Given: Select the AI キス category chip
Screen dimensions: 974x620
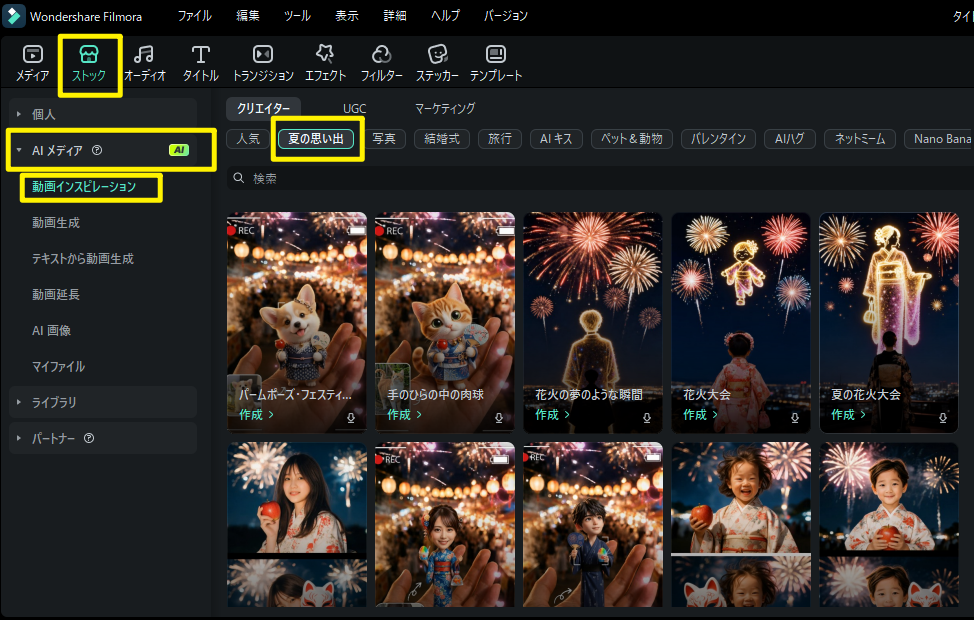Looking at the screenshot, I should click(556, 139).
